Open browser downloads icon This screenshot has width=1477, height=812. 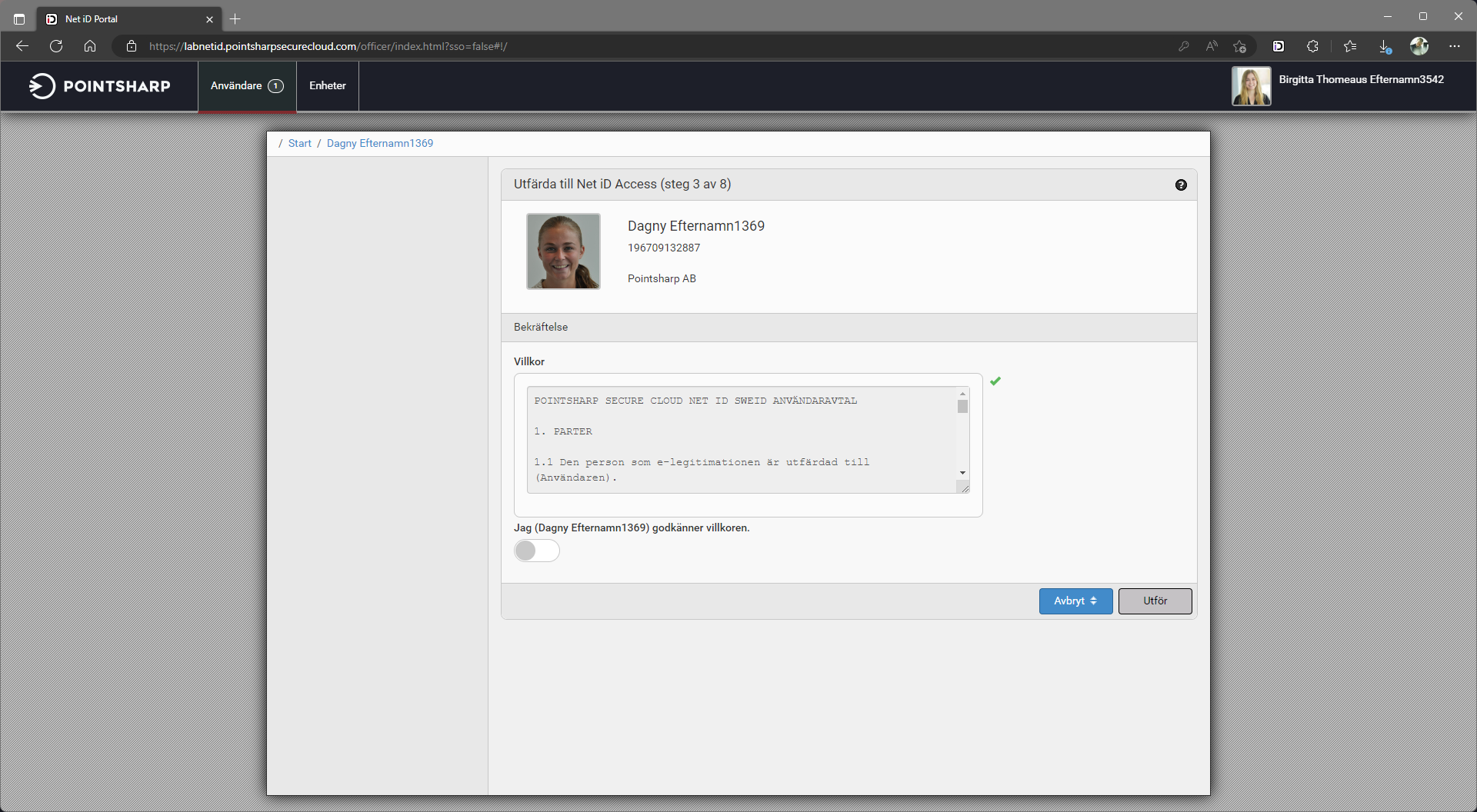coord(1385,46)
